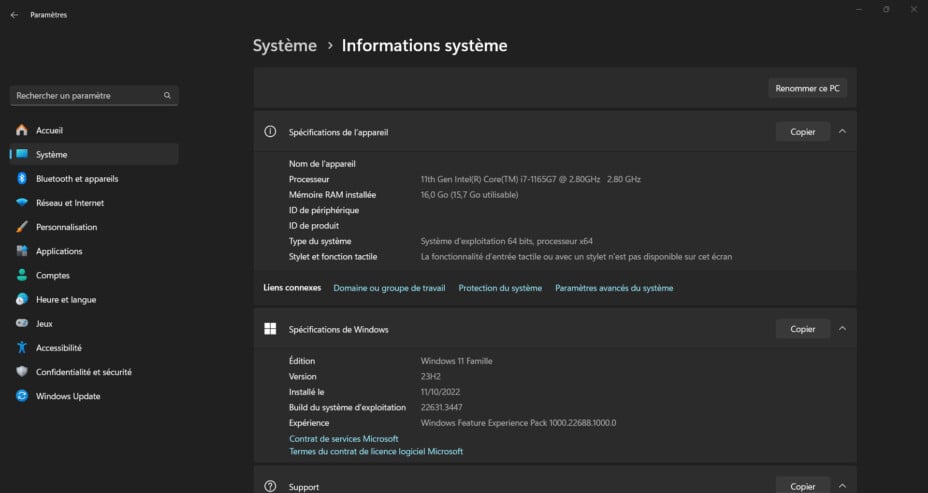The image size is (928, 493).
Task: Click the Accessibilité figure icon
Action: pyautogui.click(x=22, y=347)
